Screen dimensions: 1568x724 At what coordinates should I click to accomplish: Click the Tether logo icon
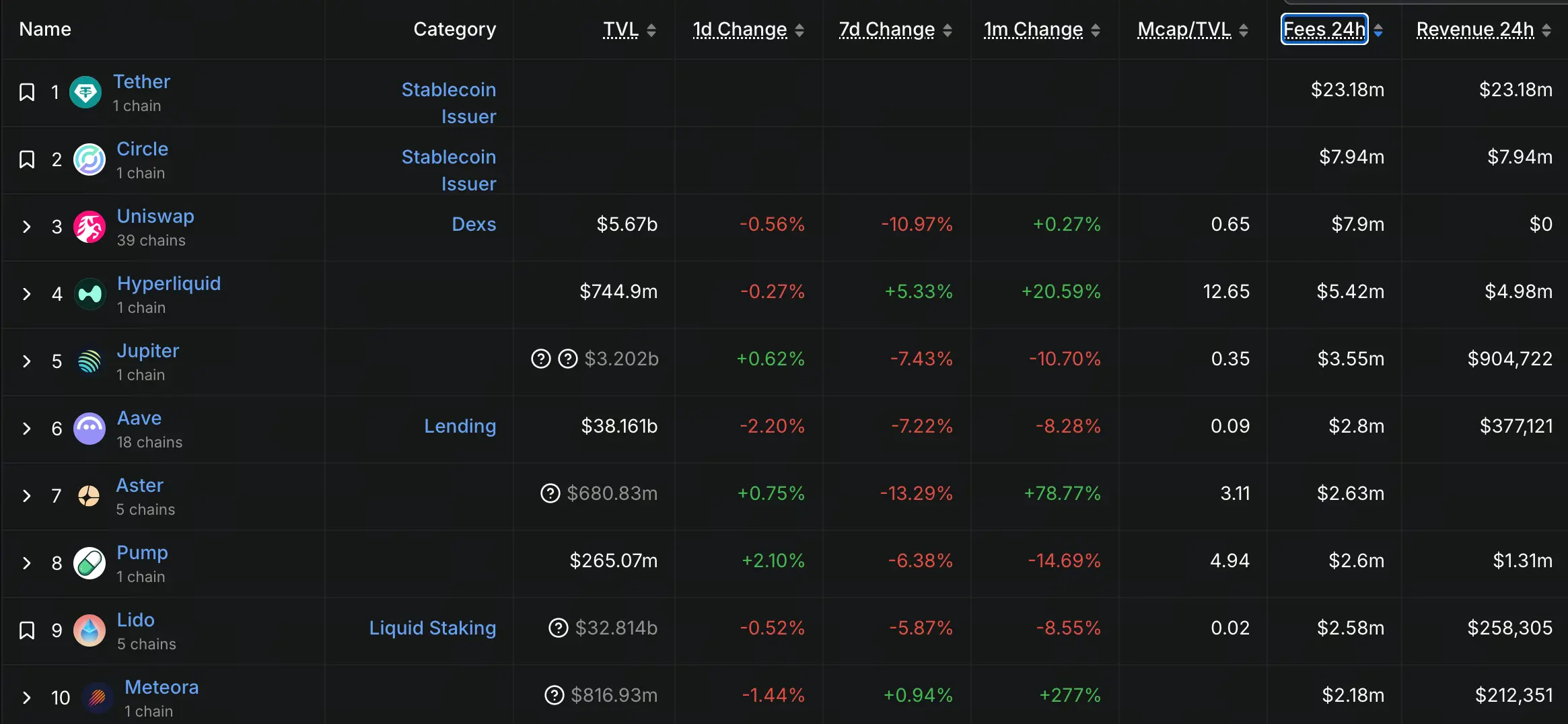click(85, 92)
